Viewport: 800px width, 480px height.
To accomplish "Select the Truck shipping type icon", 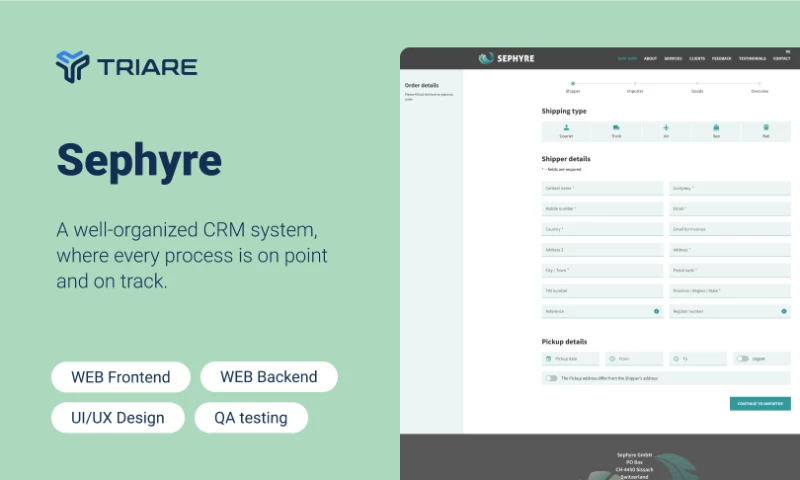I will [x=616, y=128].
